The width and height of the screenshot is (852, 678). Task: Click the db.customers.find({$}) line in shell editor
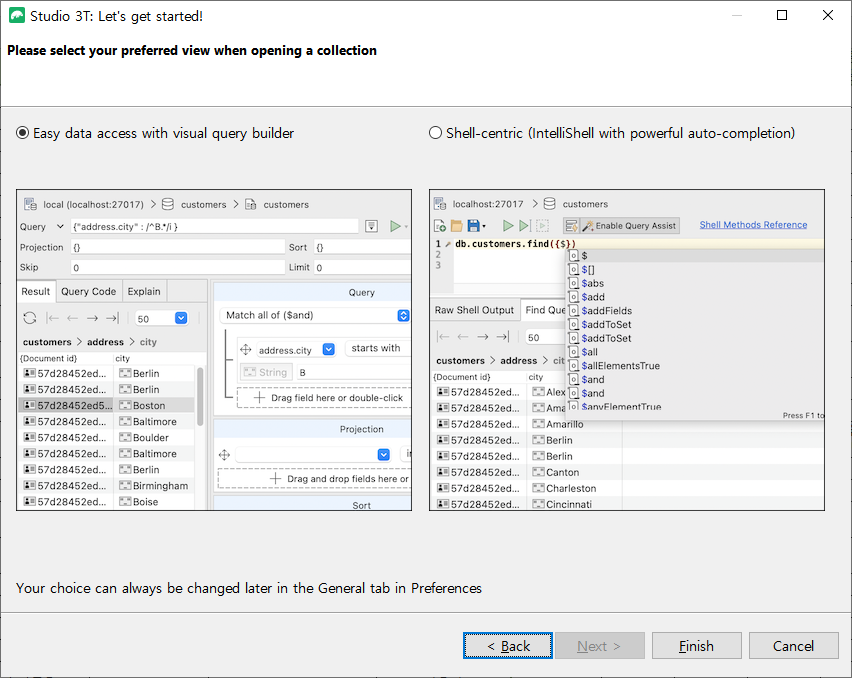click(x=515, y=243)
